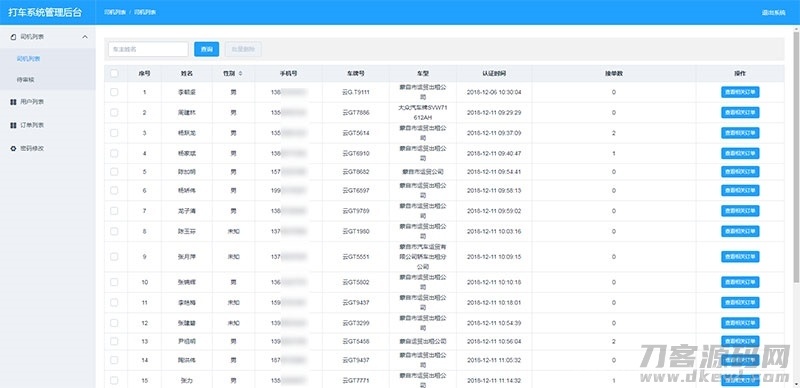The width and height of the screenshot is (800, 388).
Task: Click 查看相关订单 in row 9
Action: click(x=740, y=256)
